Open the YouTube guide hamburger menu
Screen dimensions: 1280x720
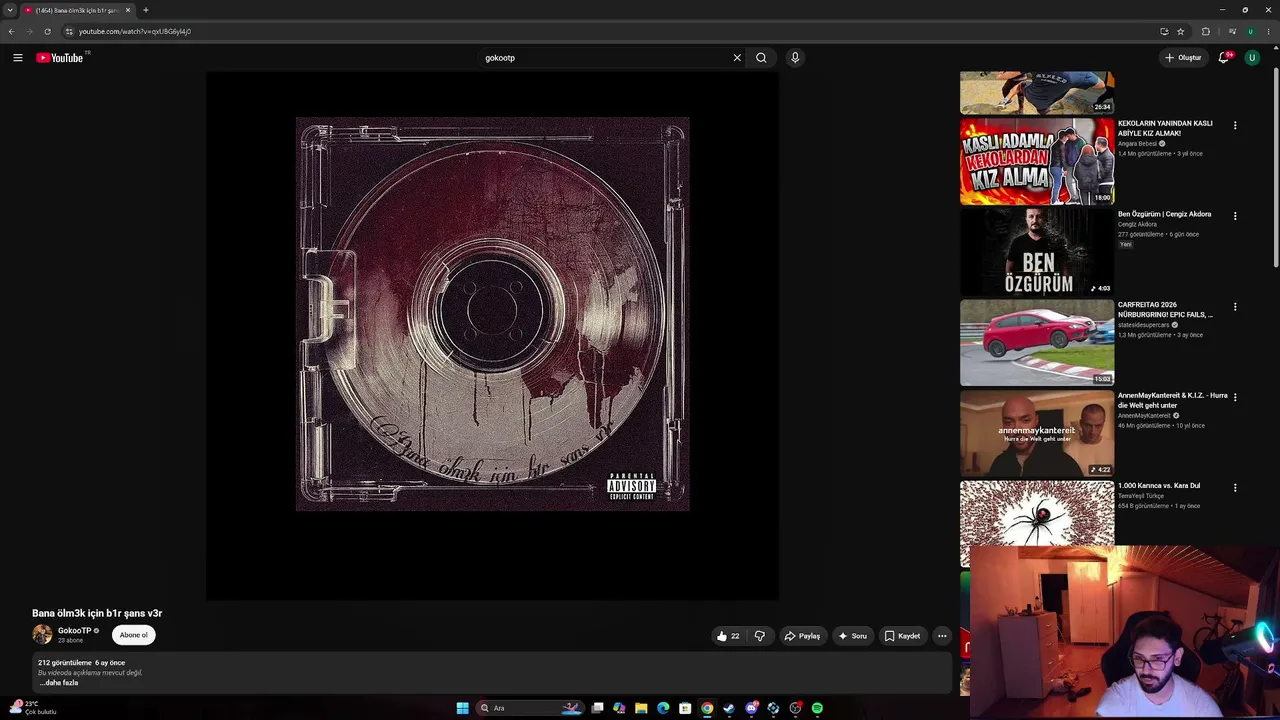(x=18, y=58)
